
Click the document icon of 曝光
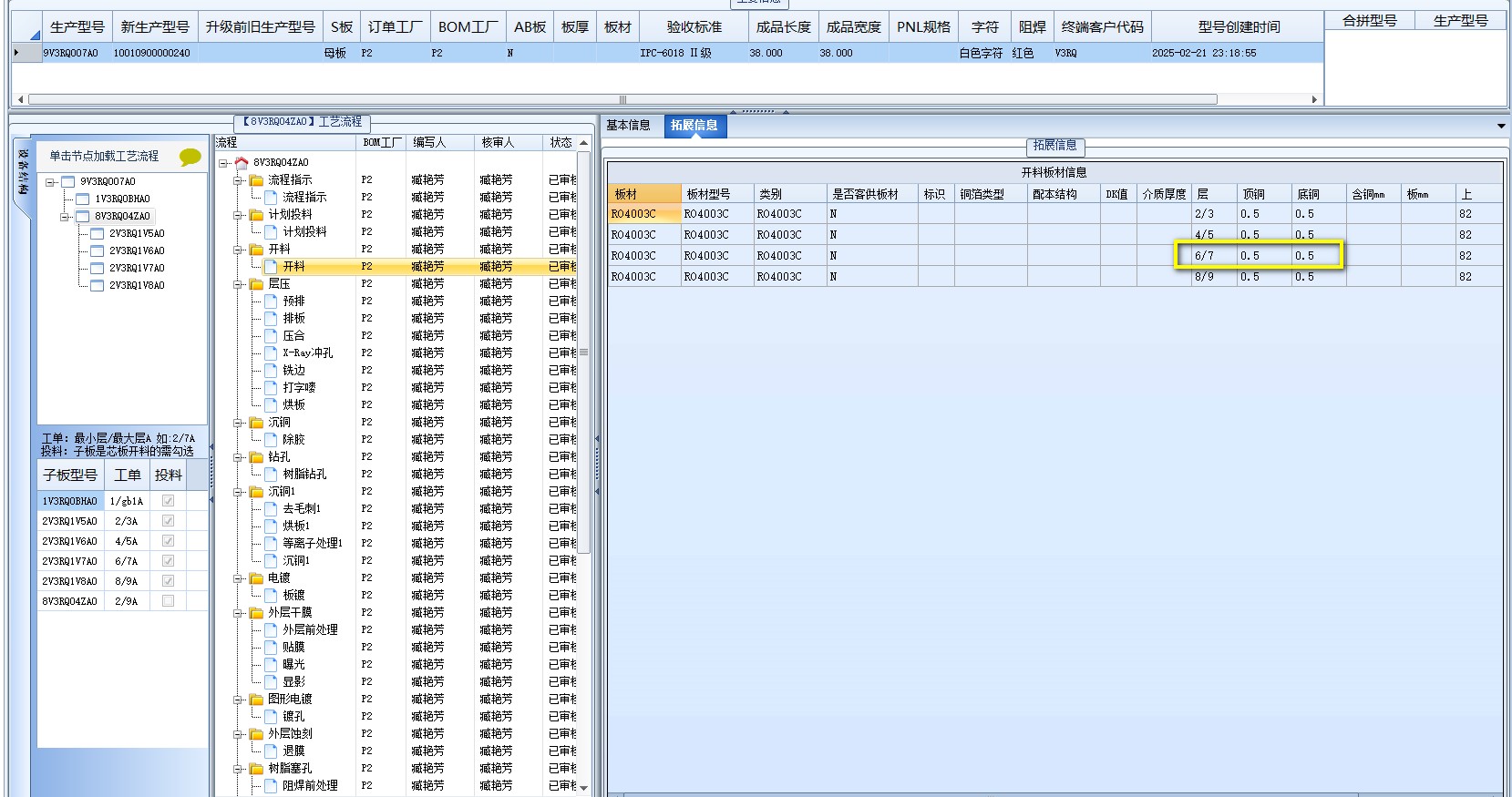click(271, 664)
